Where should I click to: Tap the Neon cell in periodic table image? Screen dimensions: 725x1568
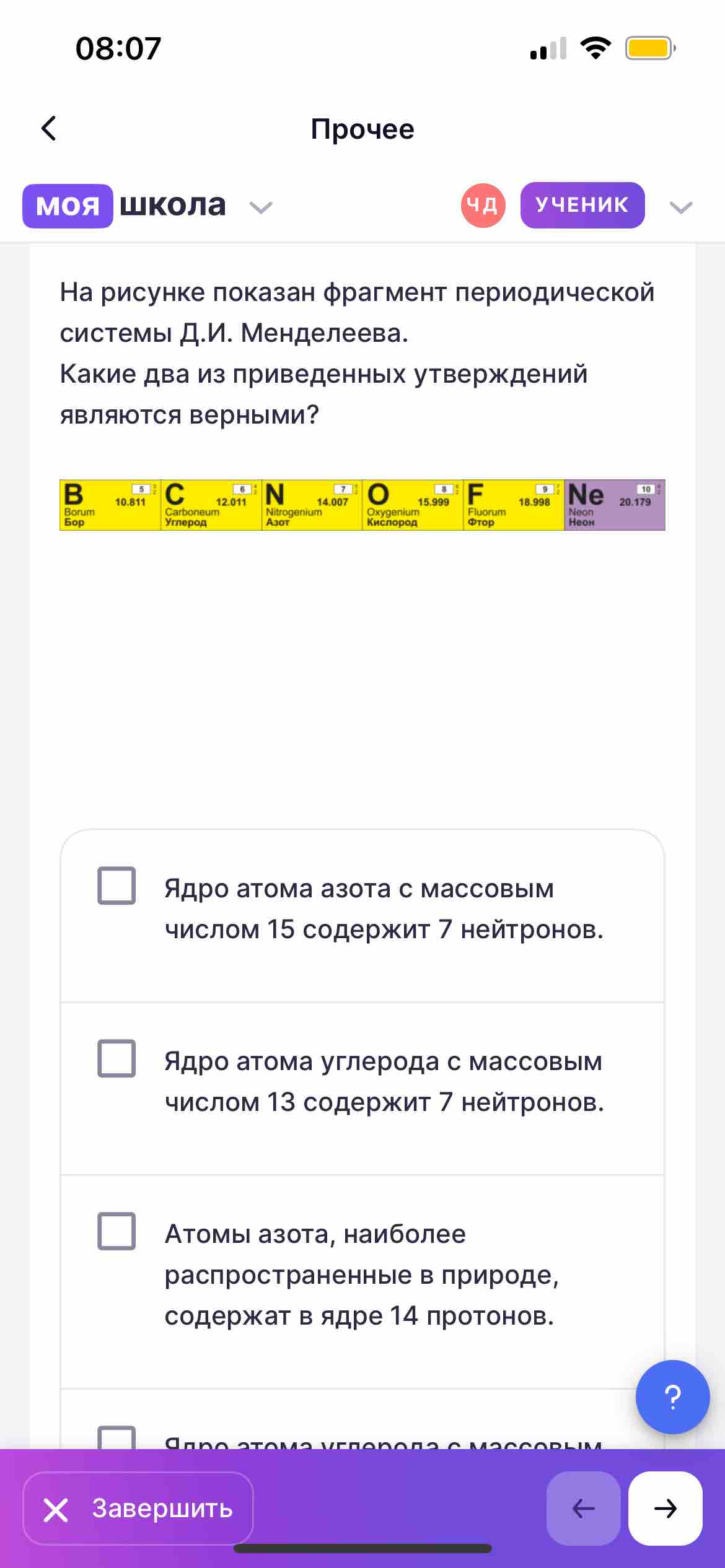click(615, 505)
